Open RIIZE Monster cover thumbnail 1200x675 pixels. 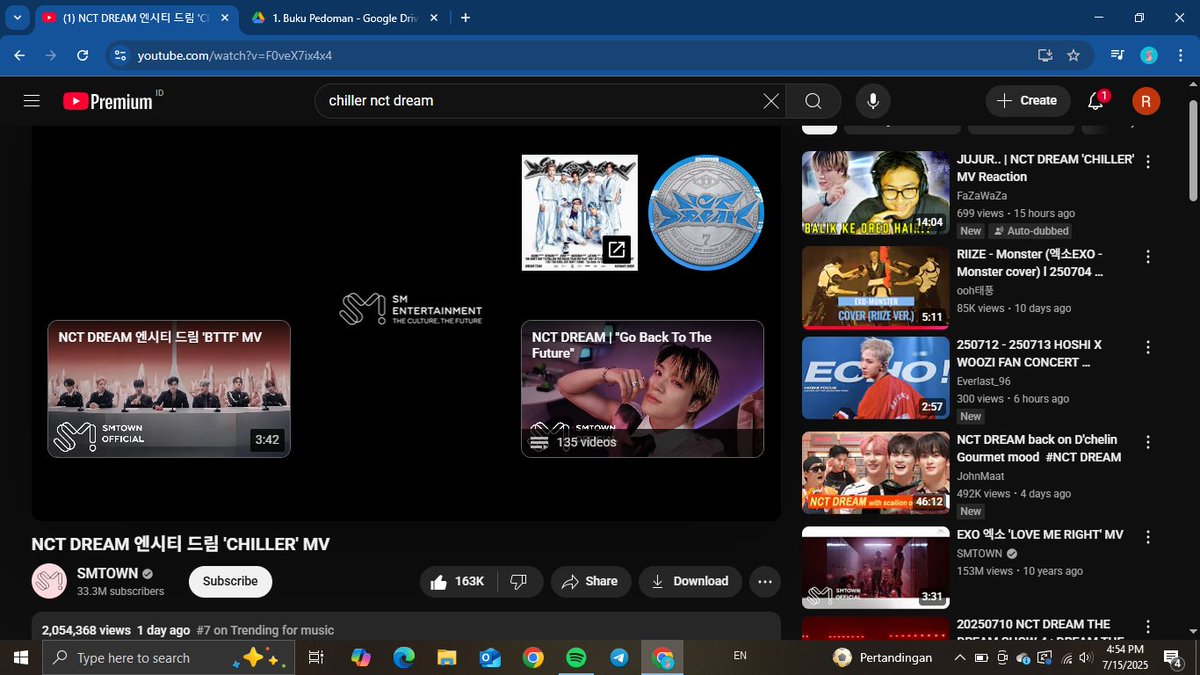(x=875, y=288)
